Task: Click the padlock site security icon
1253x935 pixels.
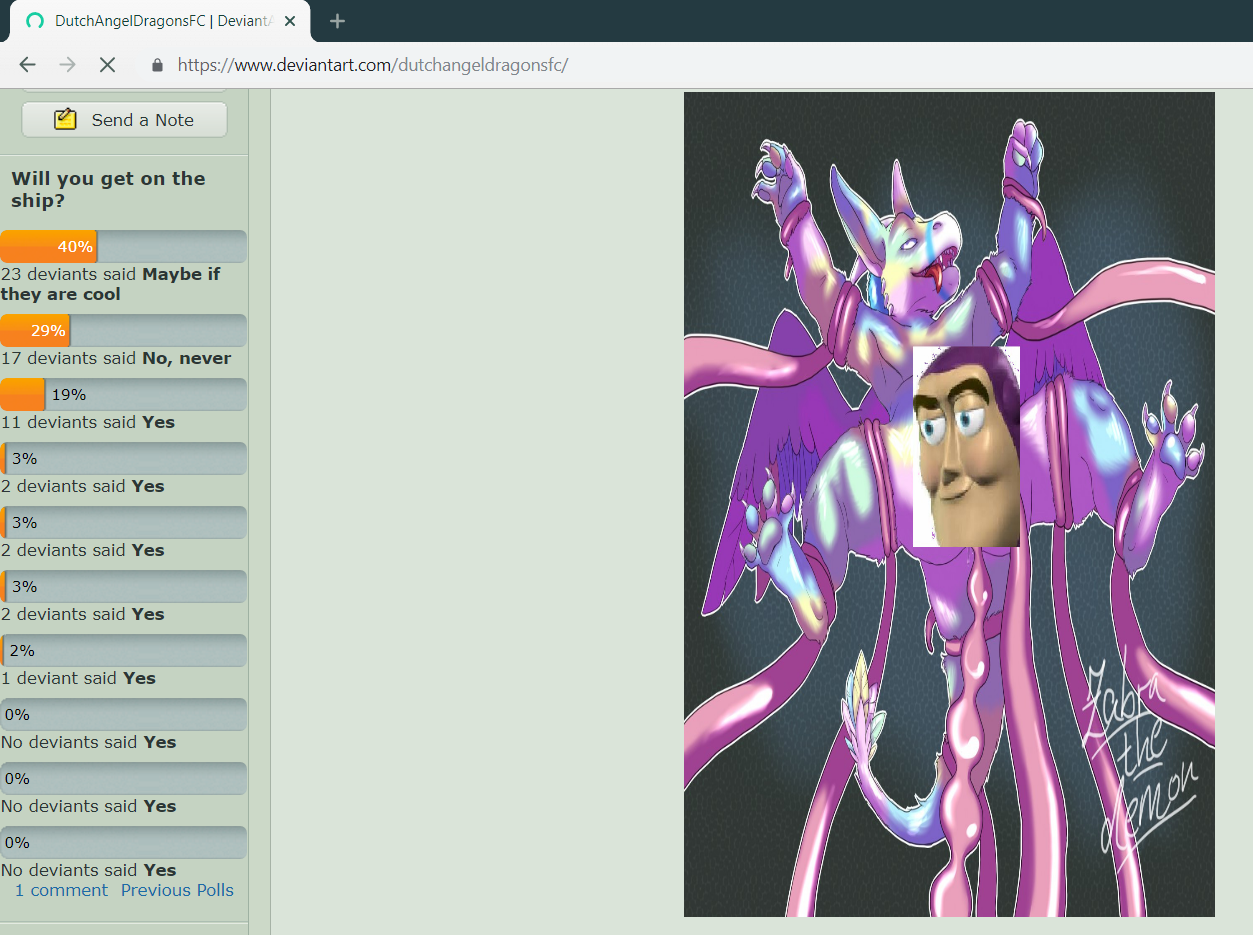Action: pos(157,65)
